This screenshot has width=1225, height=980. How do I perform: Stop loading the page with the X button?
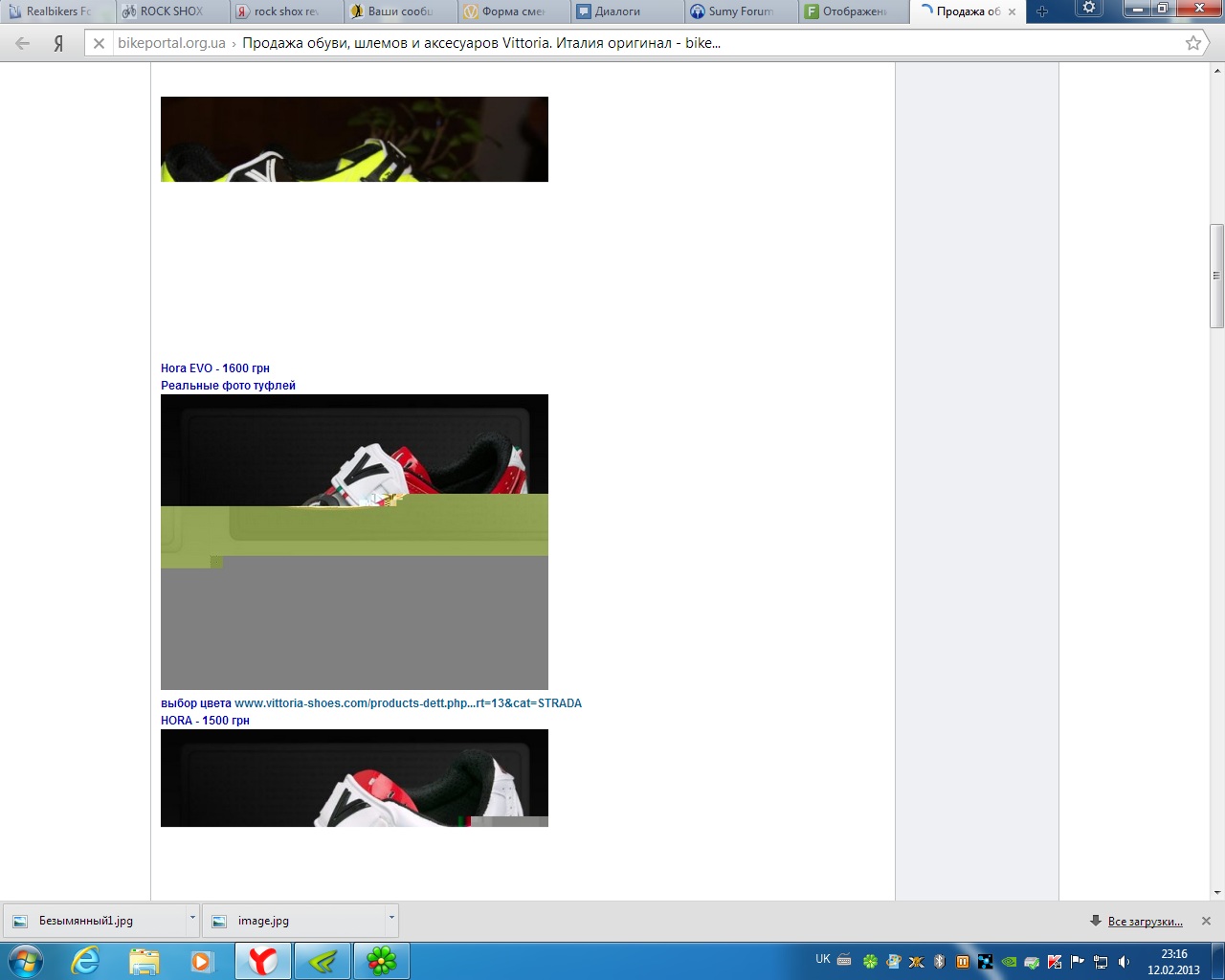99,43
